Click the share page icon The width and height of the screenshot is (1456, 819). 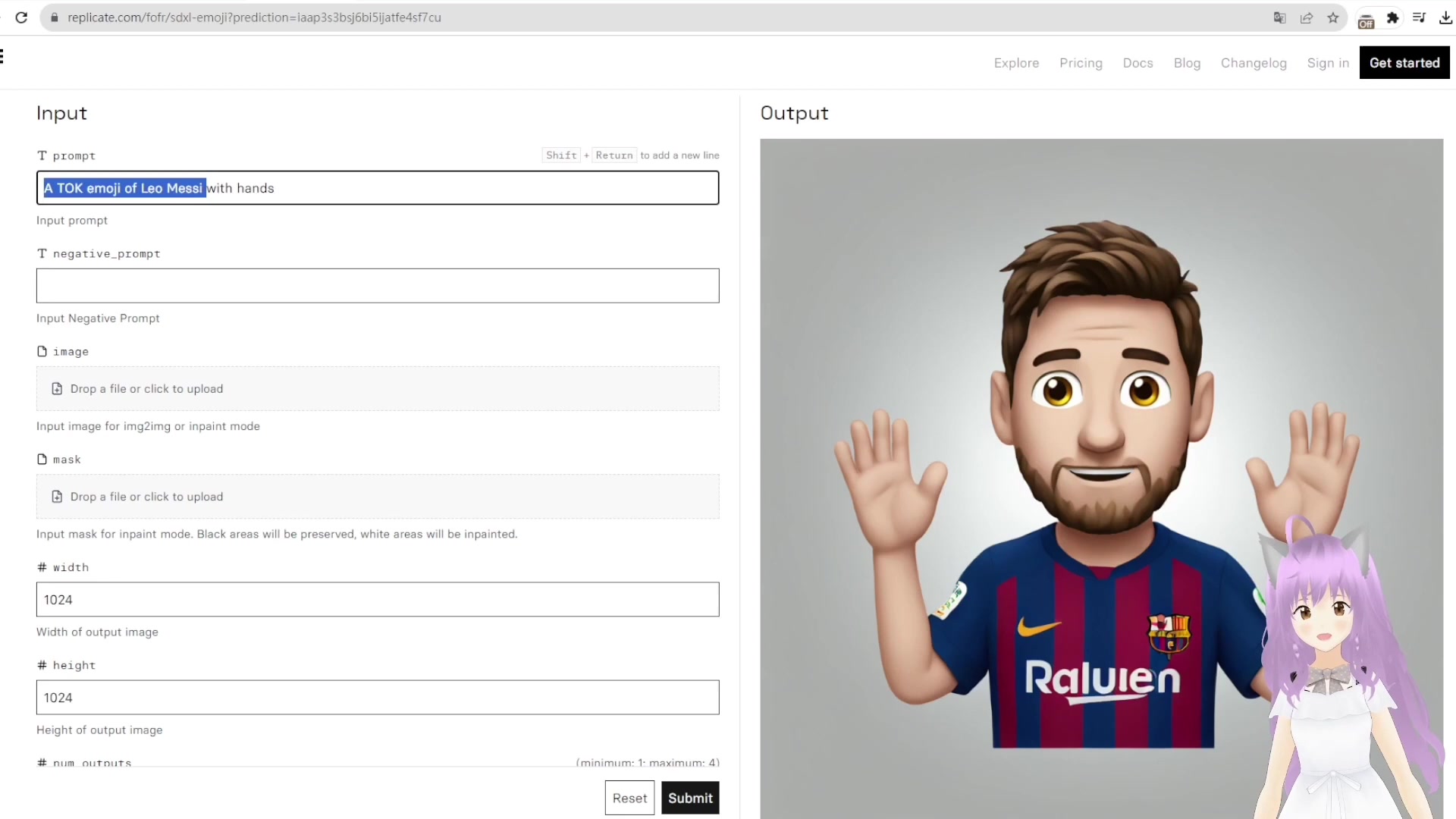(1306, 17)
